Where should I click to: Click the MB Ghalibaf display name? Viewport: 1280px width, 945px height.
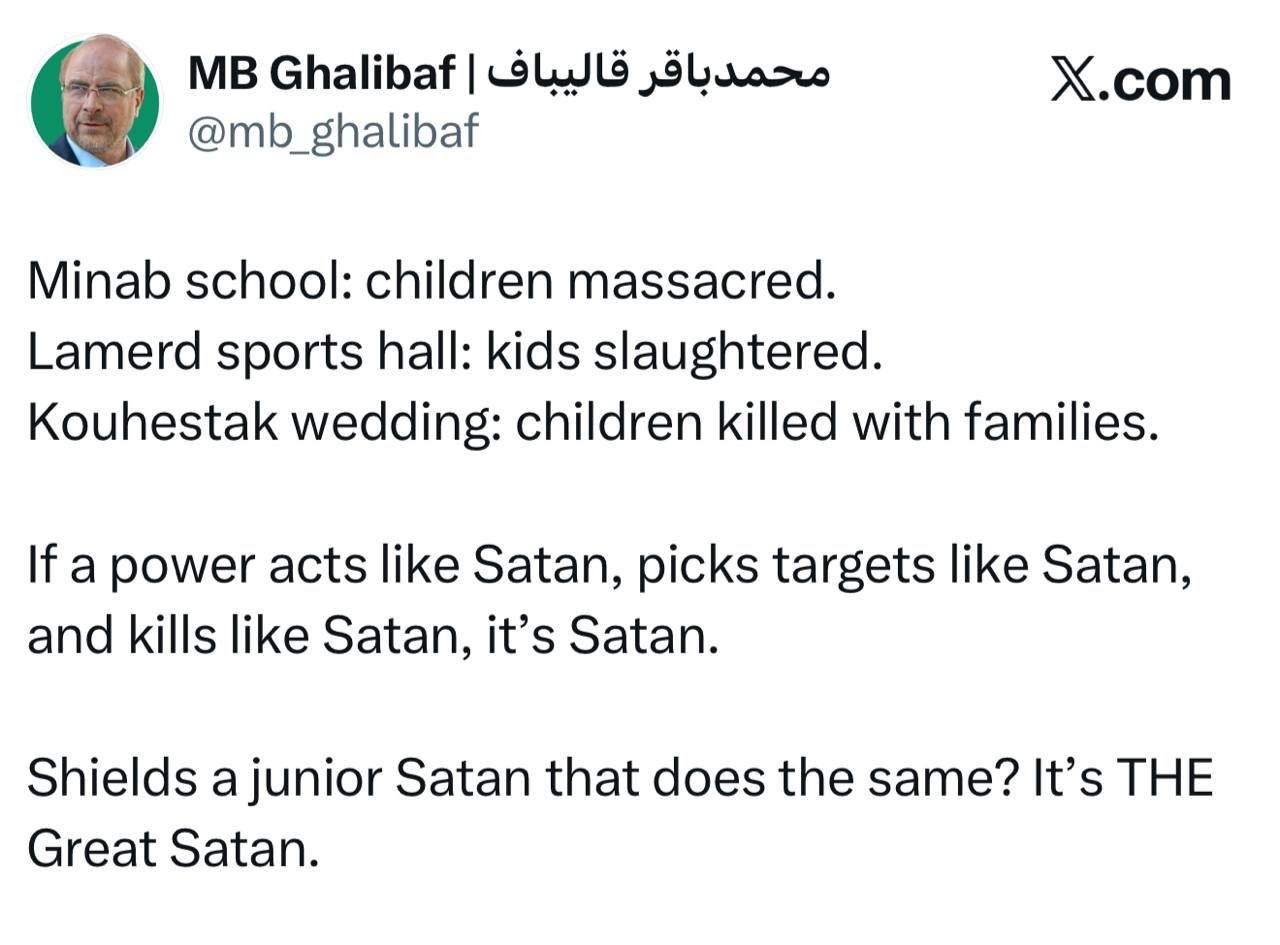click(321, 72)
